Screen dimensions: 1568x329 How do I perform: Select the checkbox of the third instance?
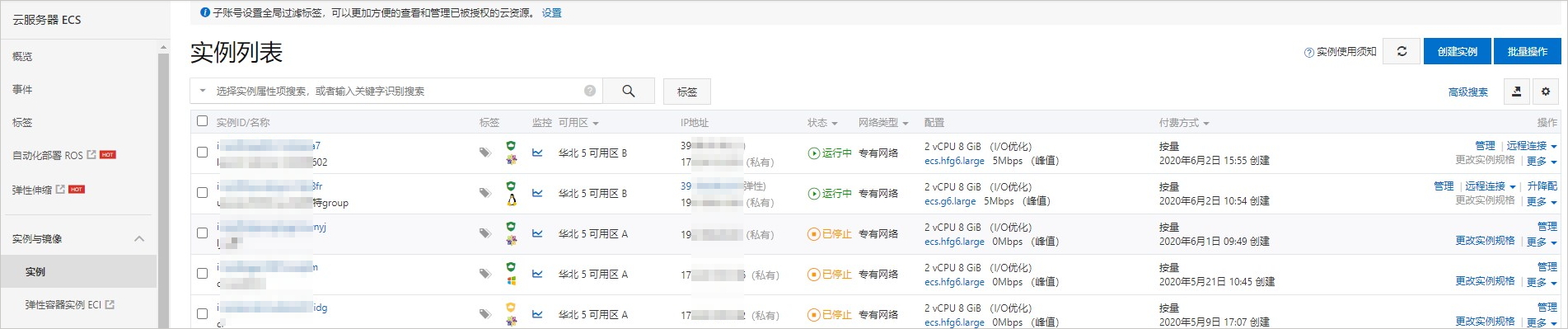tap(203, 233)
